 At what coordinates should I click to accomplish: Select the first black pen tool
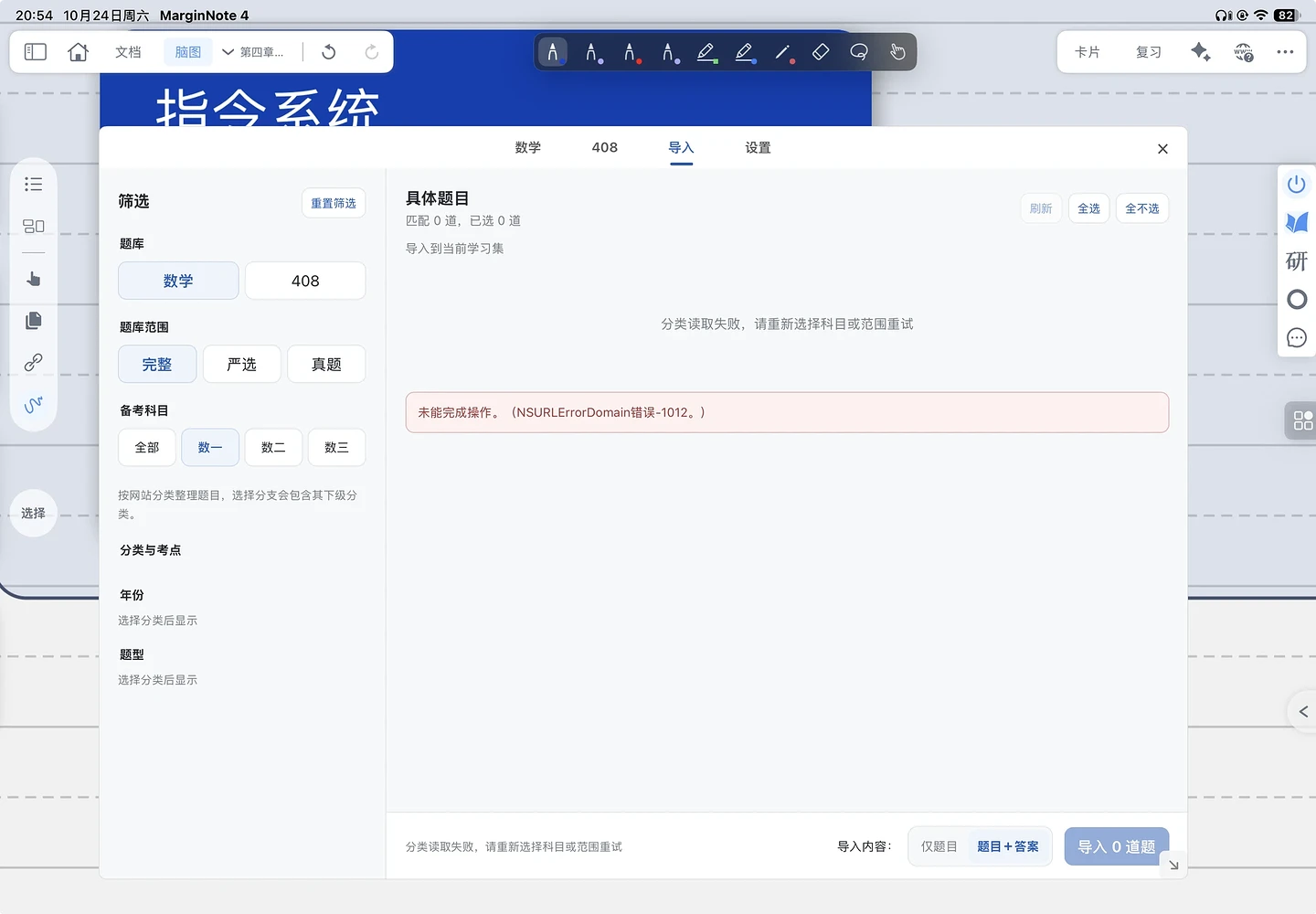click(x=553, y=52)
